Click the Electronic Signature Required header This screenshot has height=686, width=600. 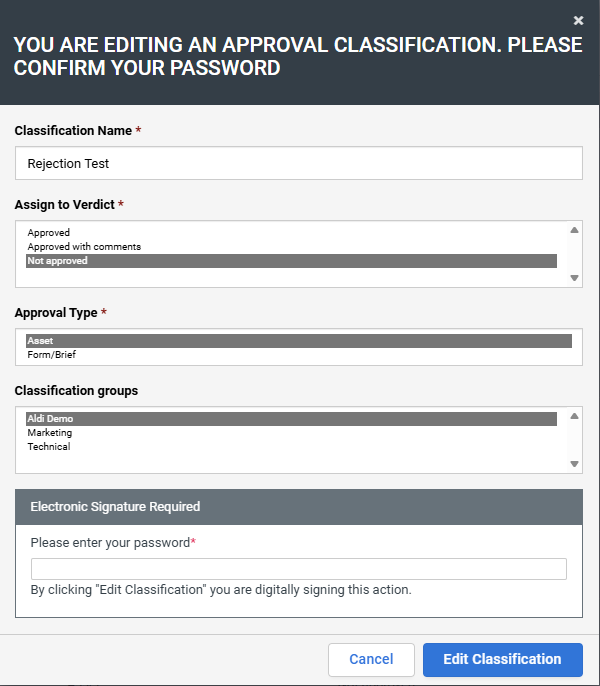(x=115, y=507)
